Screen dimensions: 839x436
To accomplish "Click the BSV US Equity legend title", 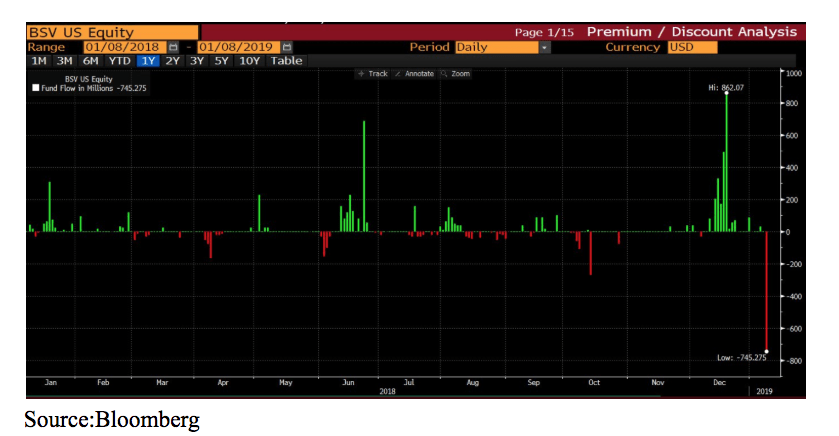I will [89, 79].
